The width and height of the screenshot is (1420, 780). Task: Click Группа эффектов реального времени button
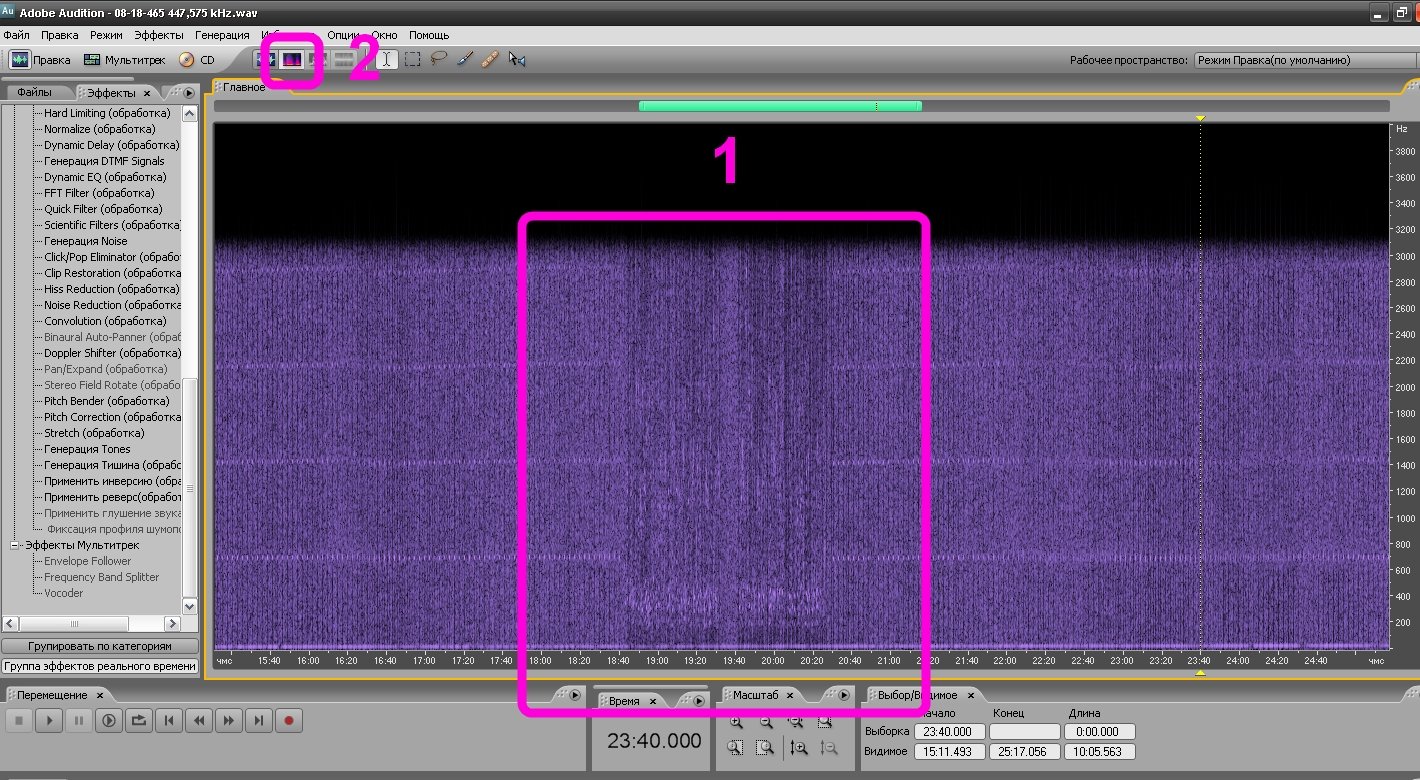100,665
